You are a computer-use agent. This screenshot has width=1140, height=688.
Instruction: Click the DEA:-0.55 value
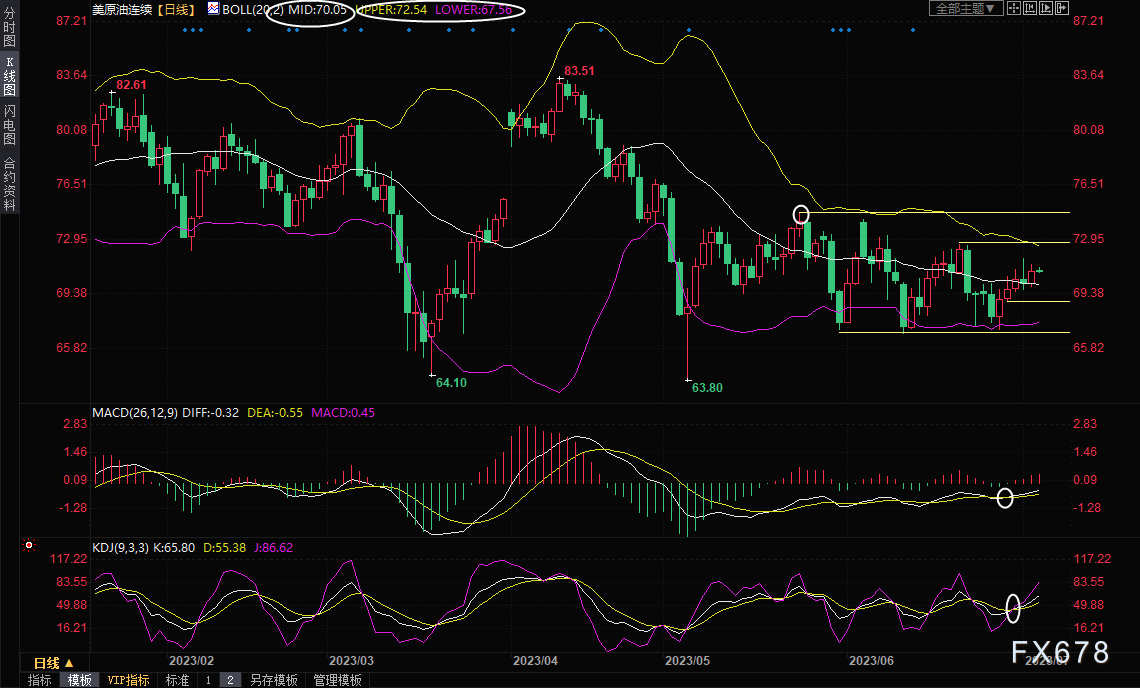(x=275, y=412)
